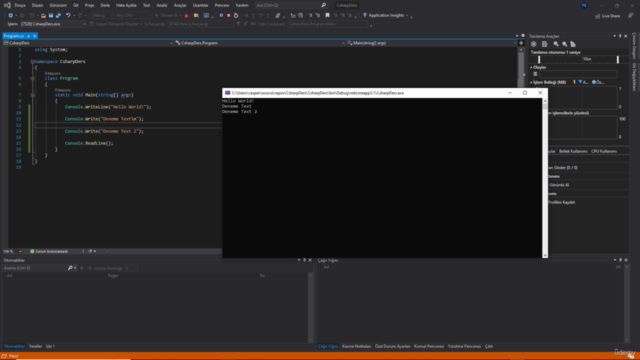
Task: Switch to the Kesme Noktaları tab
Action: coord(356,346)
